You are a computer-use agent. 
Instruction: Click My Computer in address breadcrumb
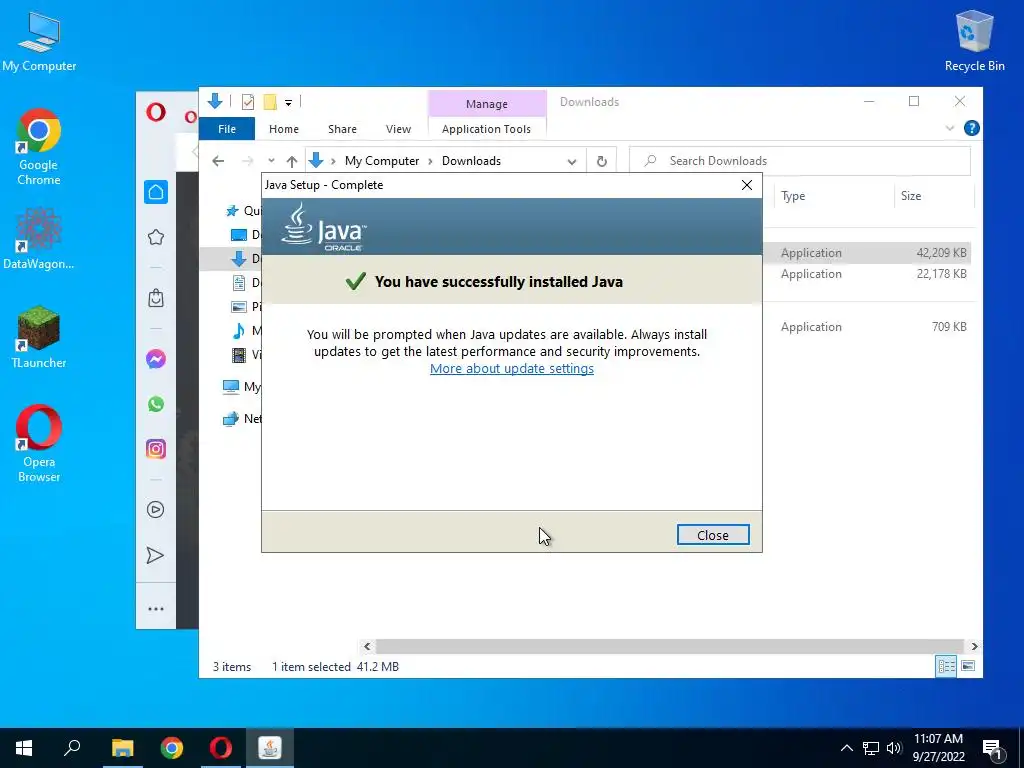(x=382, y=161)
